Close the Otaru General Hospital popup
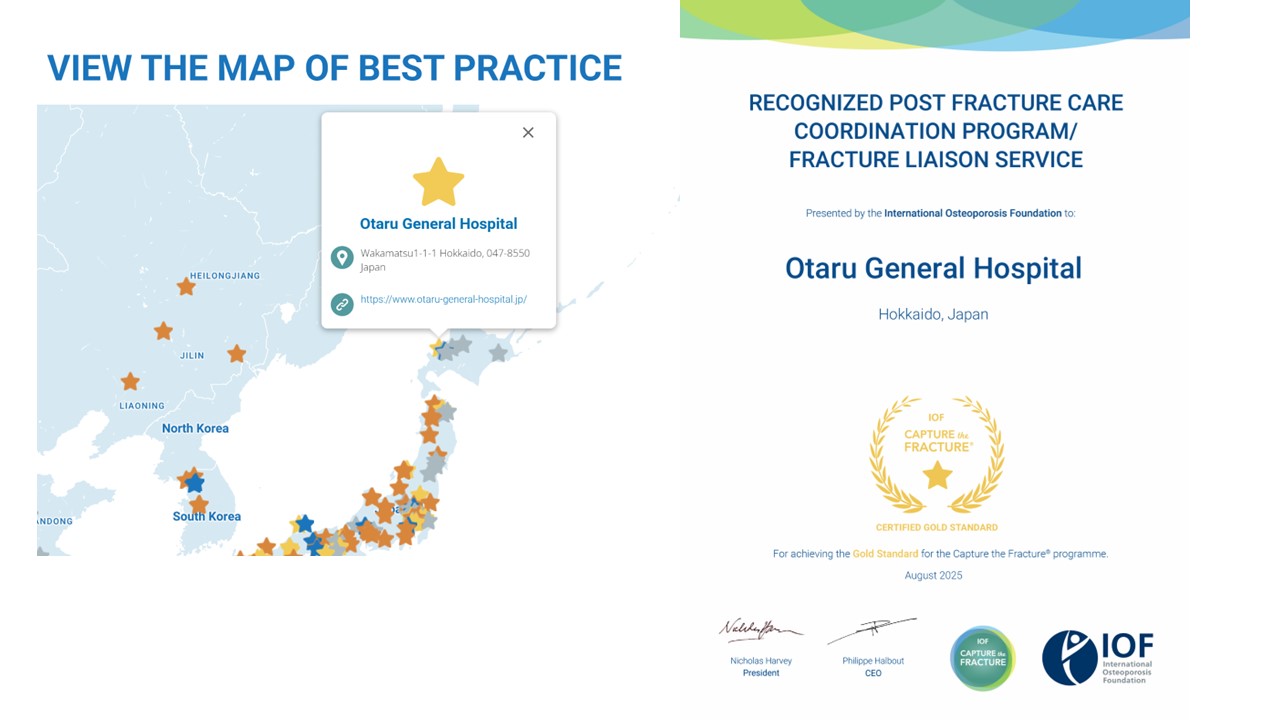 point(528,133)
